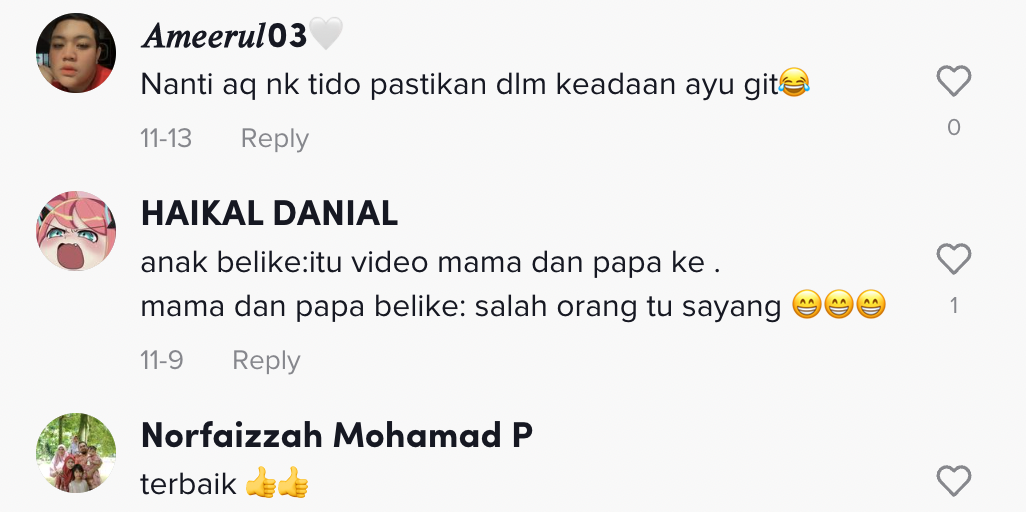Click the white heart beside Ameerul03's name
Image resolution: width=1026 pixels, height=512 pixels.
(x=325, y=34)
